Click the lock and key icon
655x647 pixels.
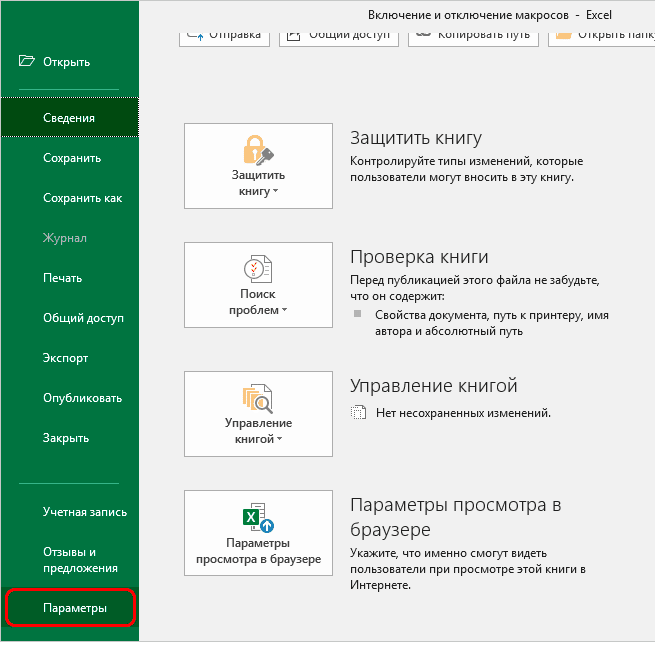point(258,150)
